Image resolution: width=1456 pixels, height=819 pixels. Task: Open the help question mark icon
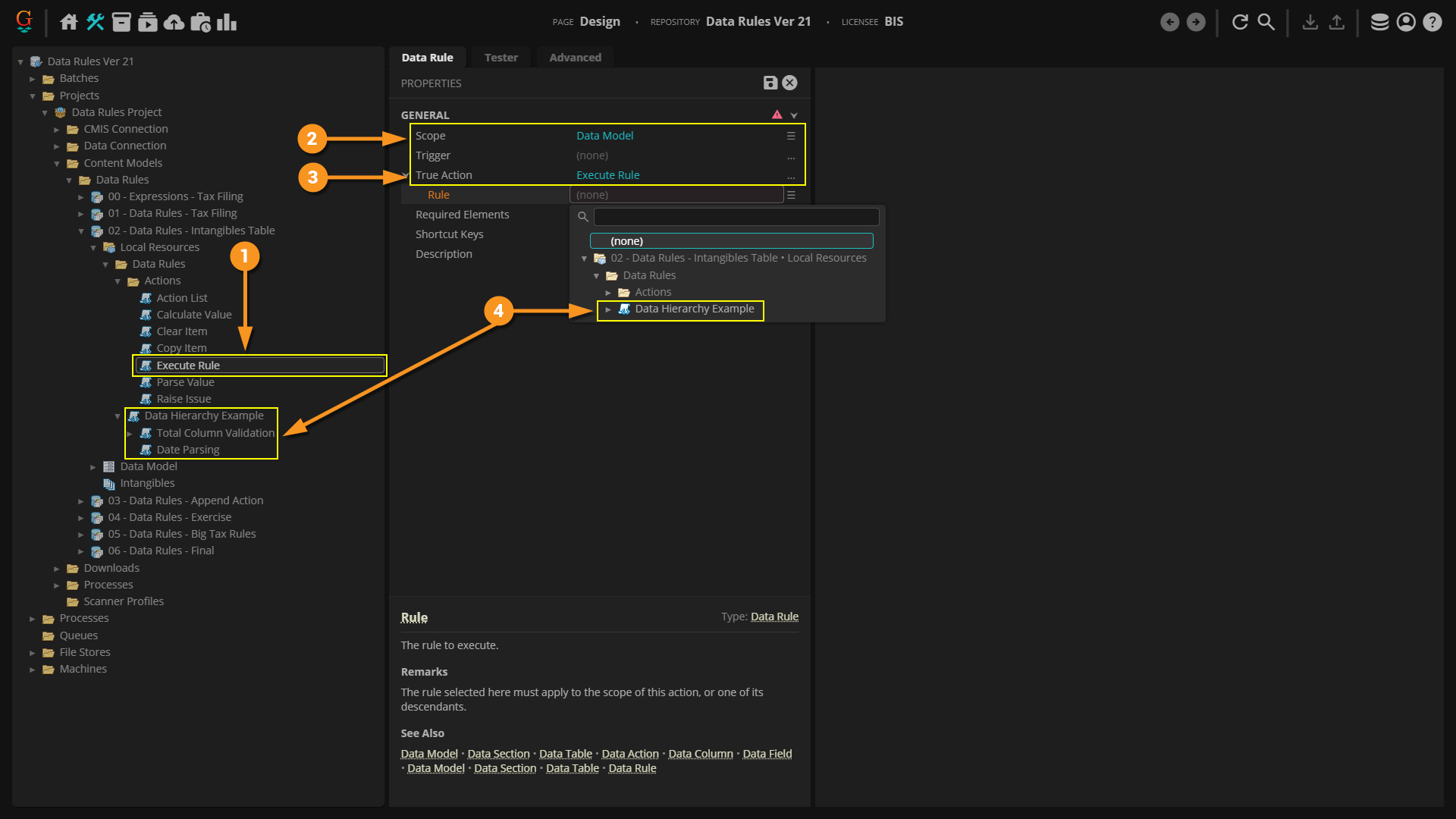tap(1432, 22)
